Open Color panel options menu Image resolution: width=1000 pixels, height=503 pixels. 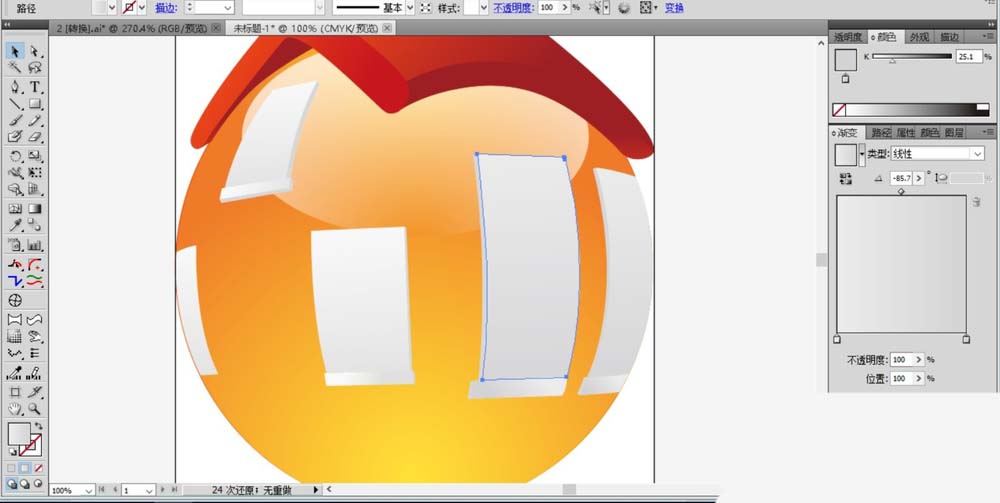(x=989, y=36)
